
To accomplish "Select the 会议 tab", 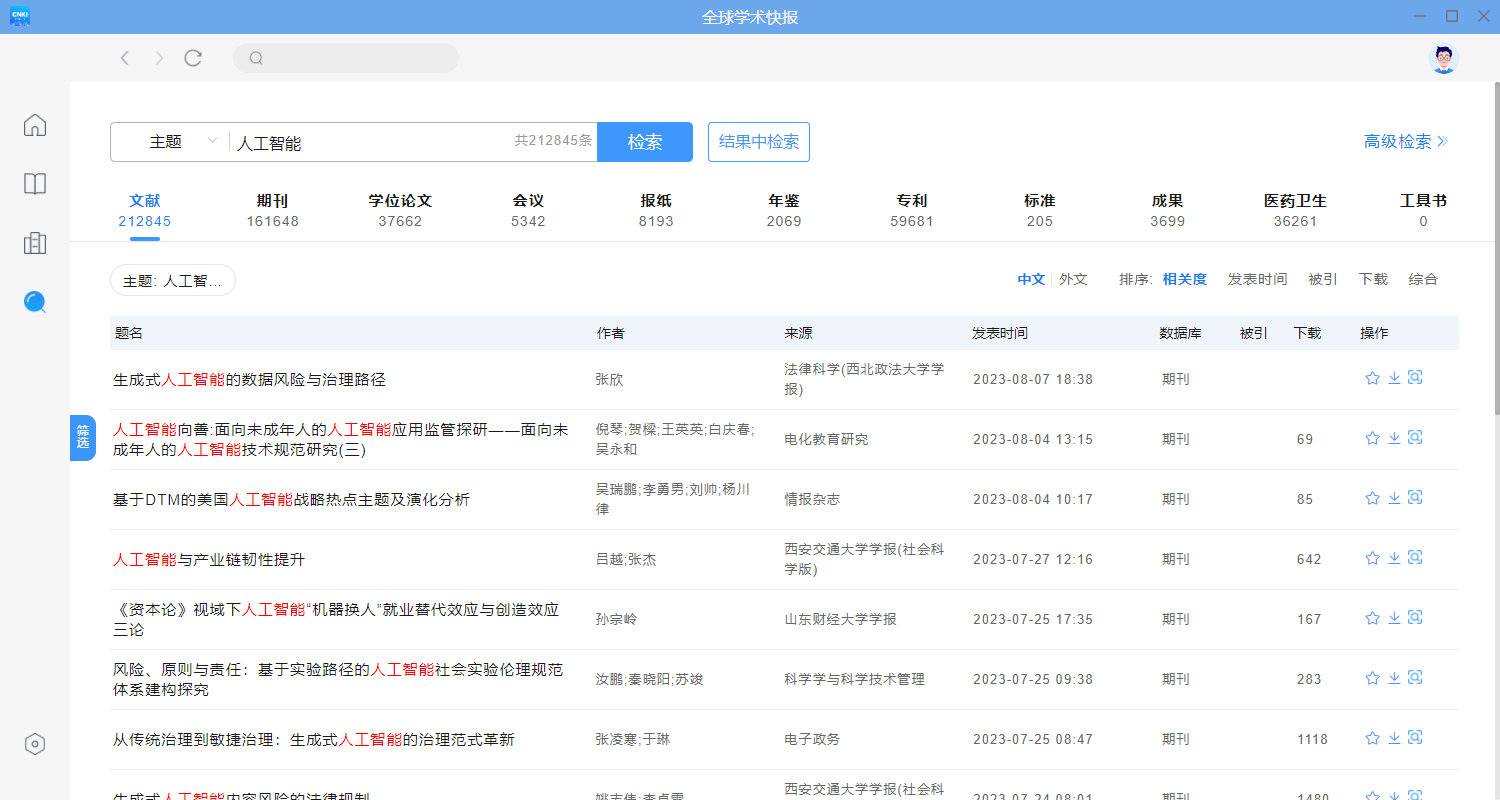I will click(x=528, y=210).
